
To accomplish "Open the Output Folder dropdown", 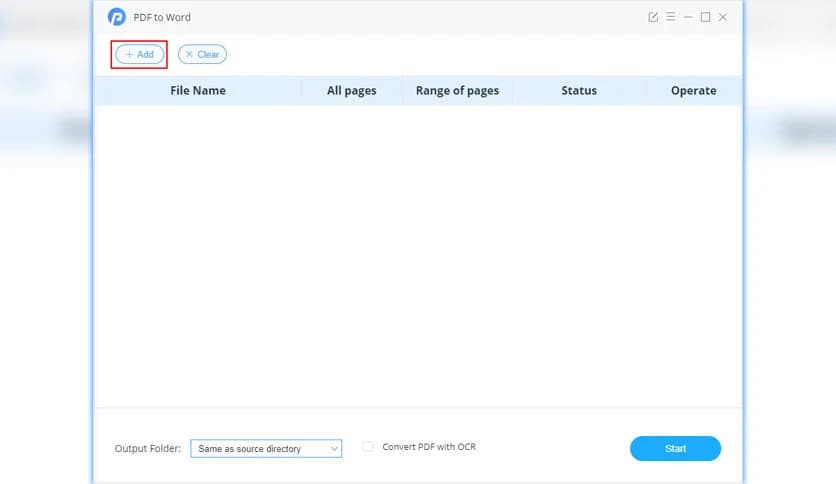I will coord(266,449).
